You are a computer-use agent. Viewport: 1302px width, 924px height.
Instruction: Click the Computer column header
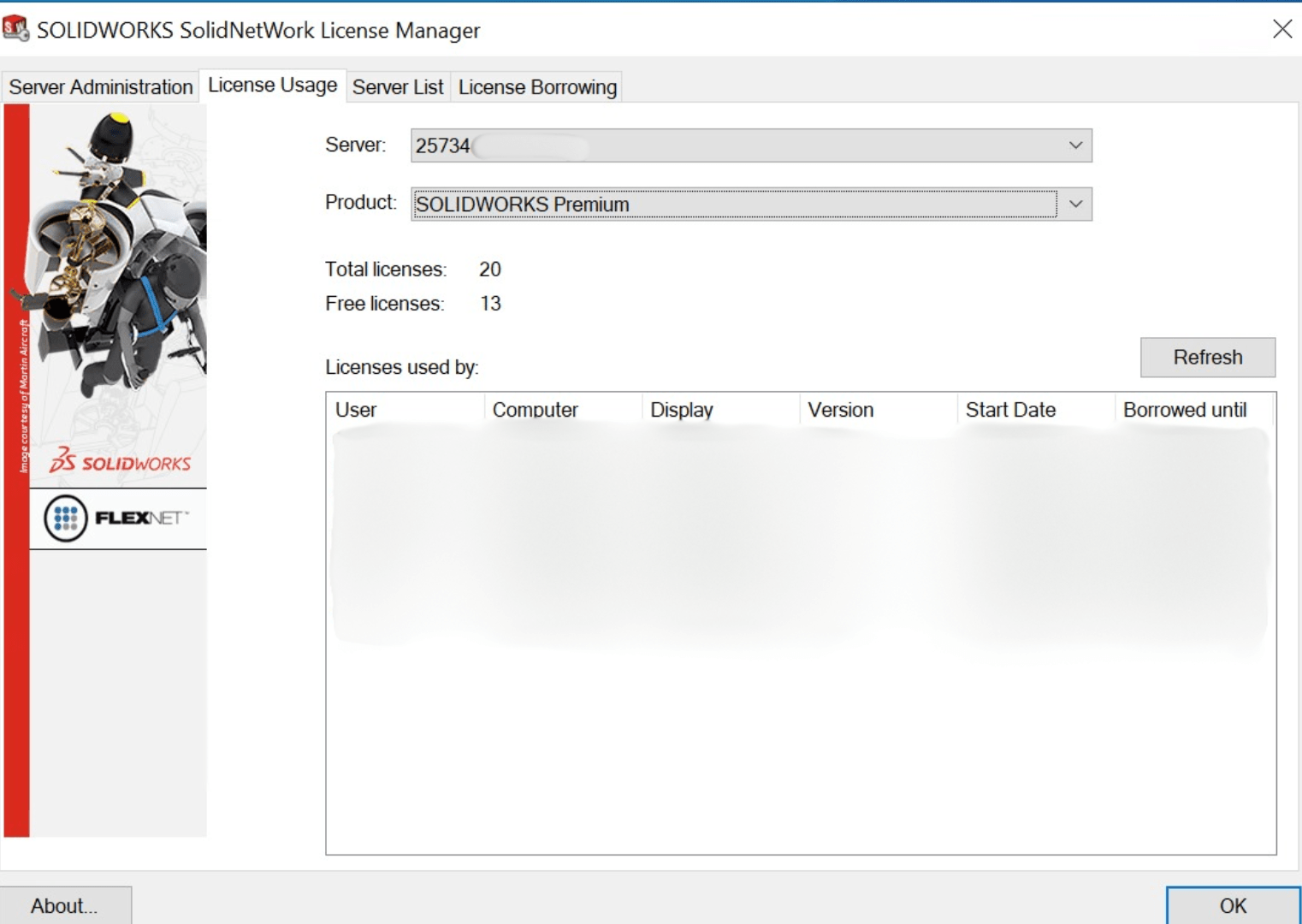pos(560,409)
